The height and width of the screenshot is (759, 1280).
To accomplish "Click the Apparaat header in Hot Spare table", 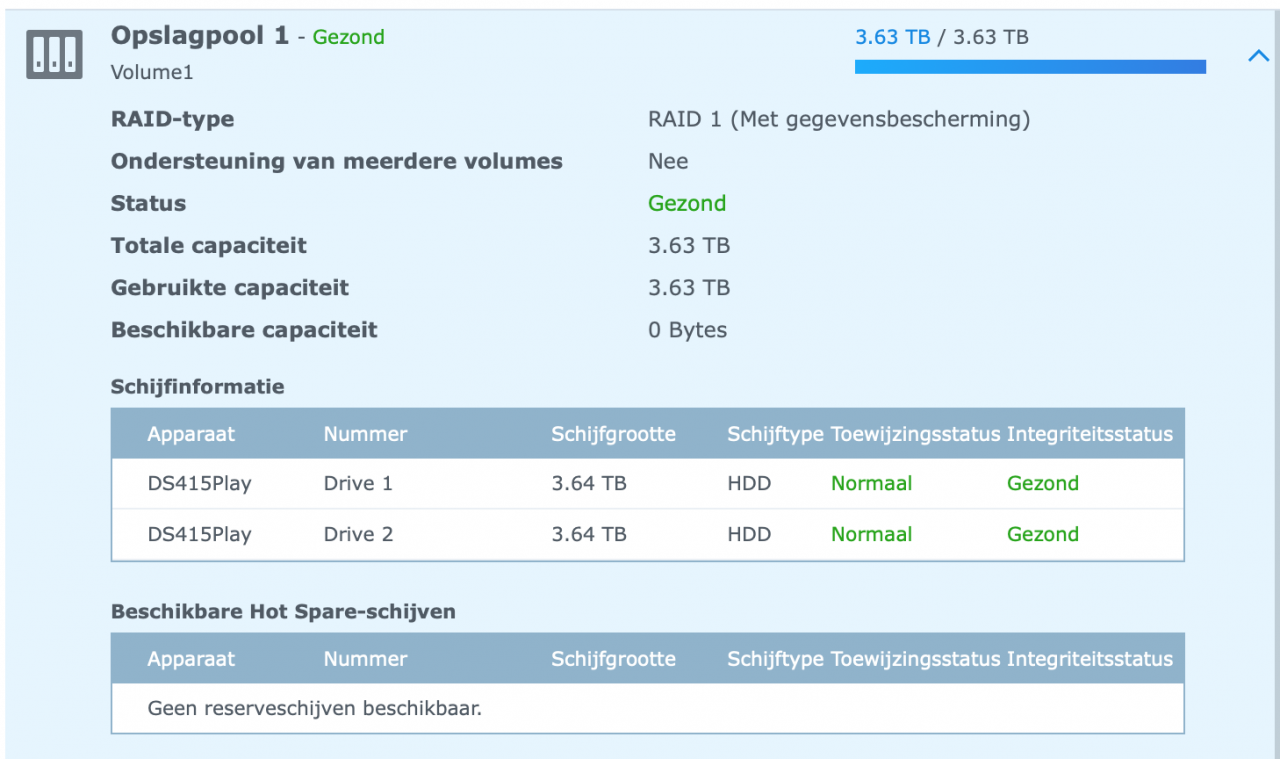I will (191, 659).
